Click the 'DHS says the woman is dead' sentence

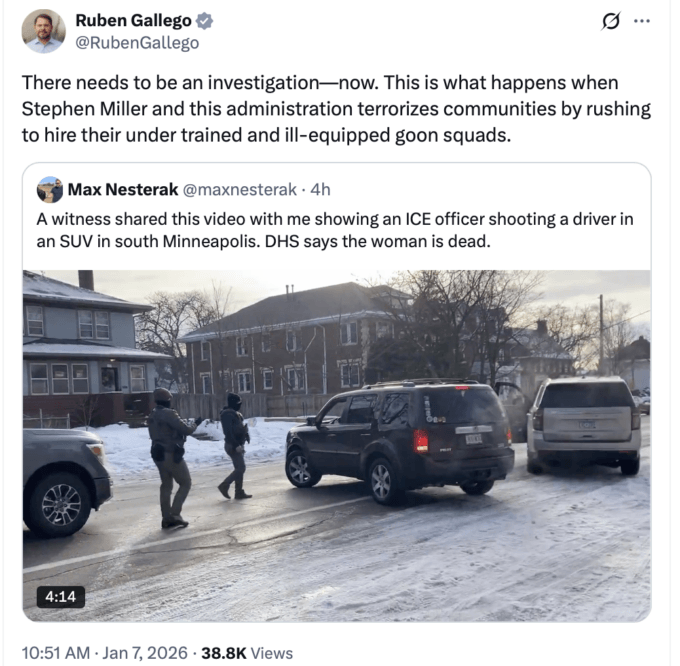(x=378, y=242)
